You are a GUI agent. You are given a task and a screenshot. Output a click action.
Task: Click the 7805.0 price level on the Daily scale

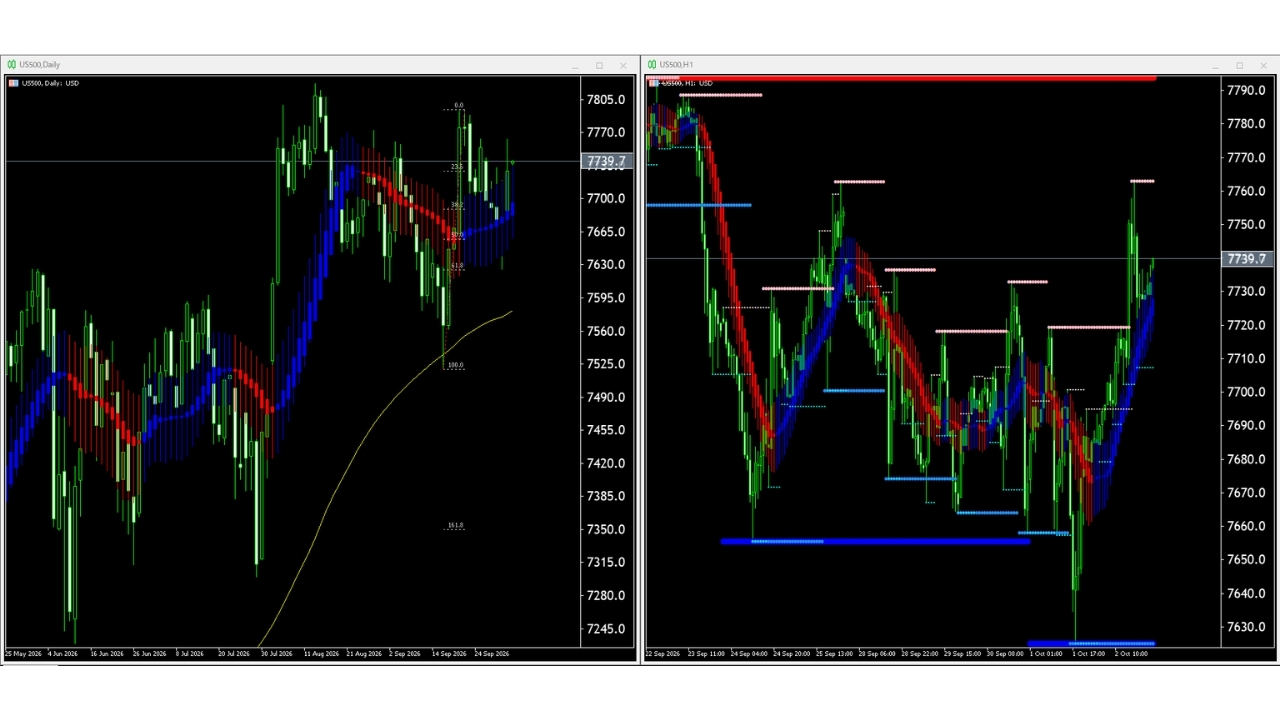[606, 100]
